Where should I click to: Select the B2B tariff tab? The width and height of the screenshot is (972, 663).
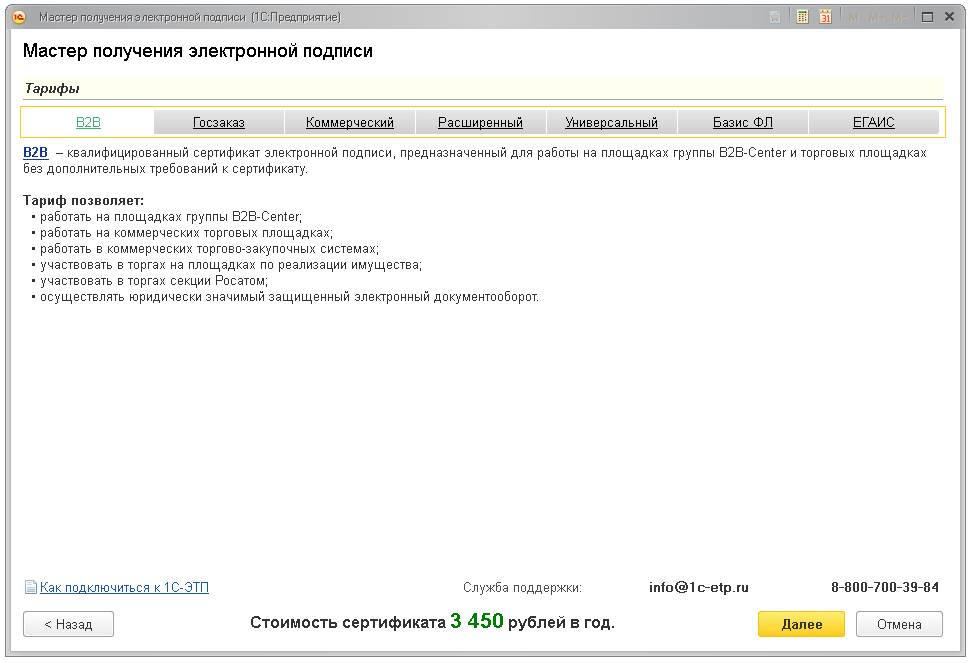(x=88, y=122)
